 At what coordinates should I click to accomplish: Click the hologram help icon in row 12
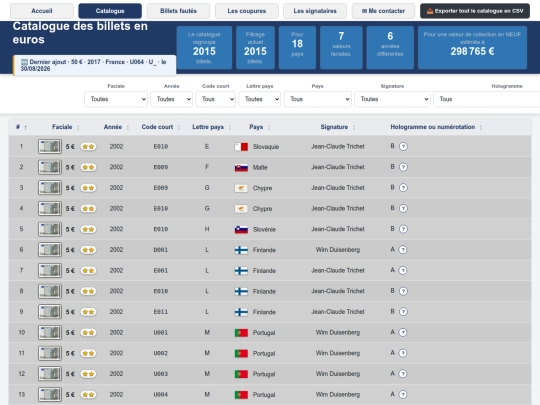point(403,374)
